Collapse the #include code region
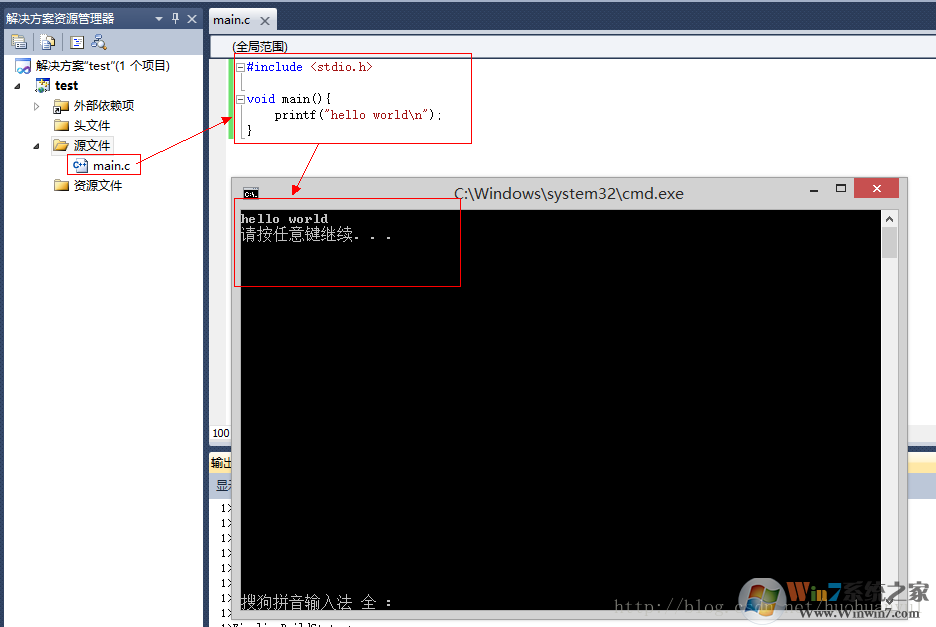The height and width of the screenshot is (627, 936). 240,67
